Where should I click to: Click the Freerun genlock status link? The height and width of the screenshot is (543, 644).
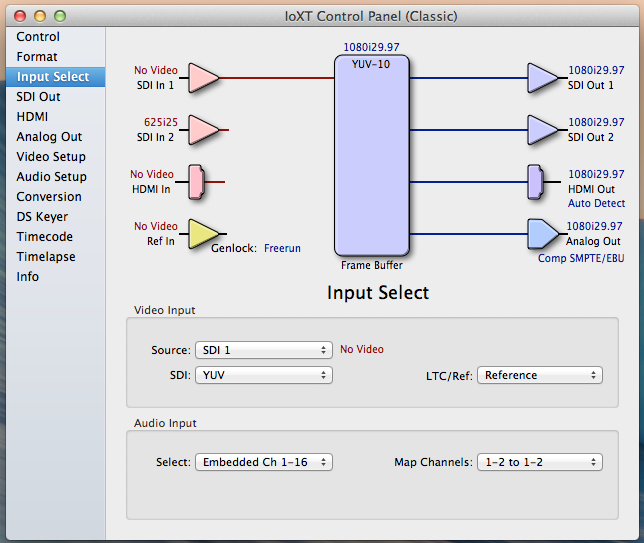tap(282, 248)
